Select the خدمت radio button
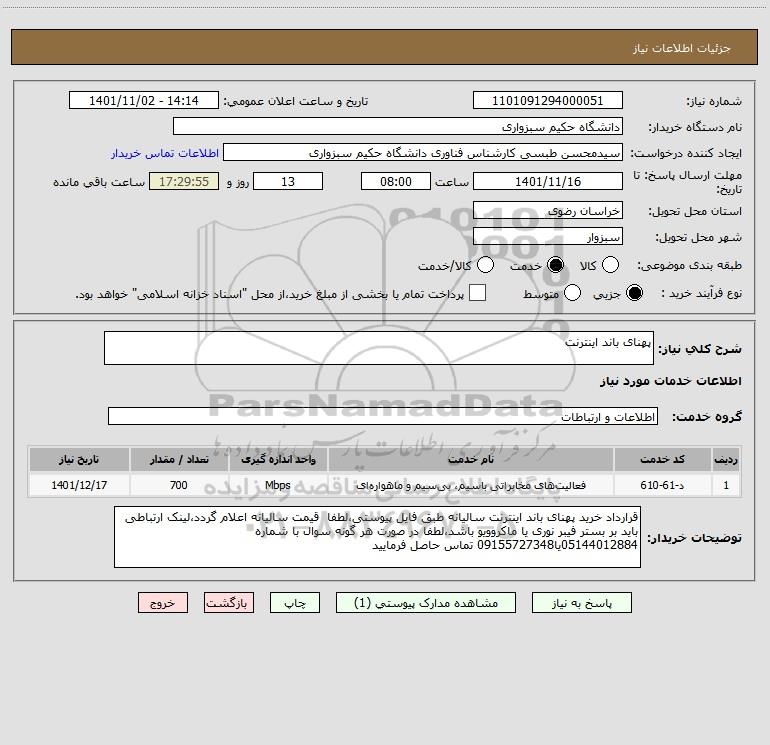 [x=555, y=265]
